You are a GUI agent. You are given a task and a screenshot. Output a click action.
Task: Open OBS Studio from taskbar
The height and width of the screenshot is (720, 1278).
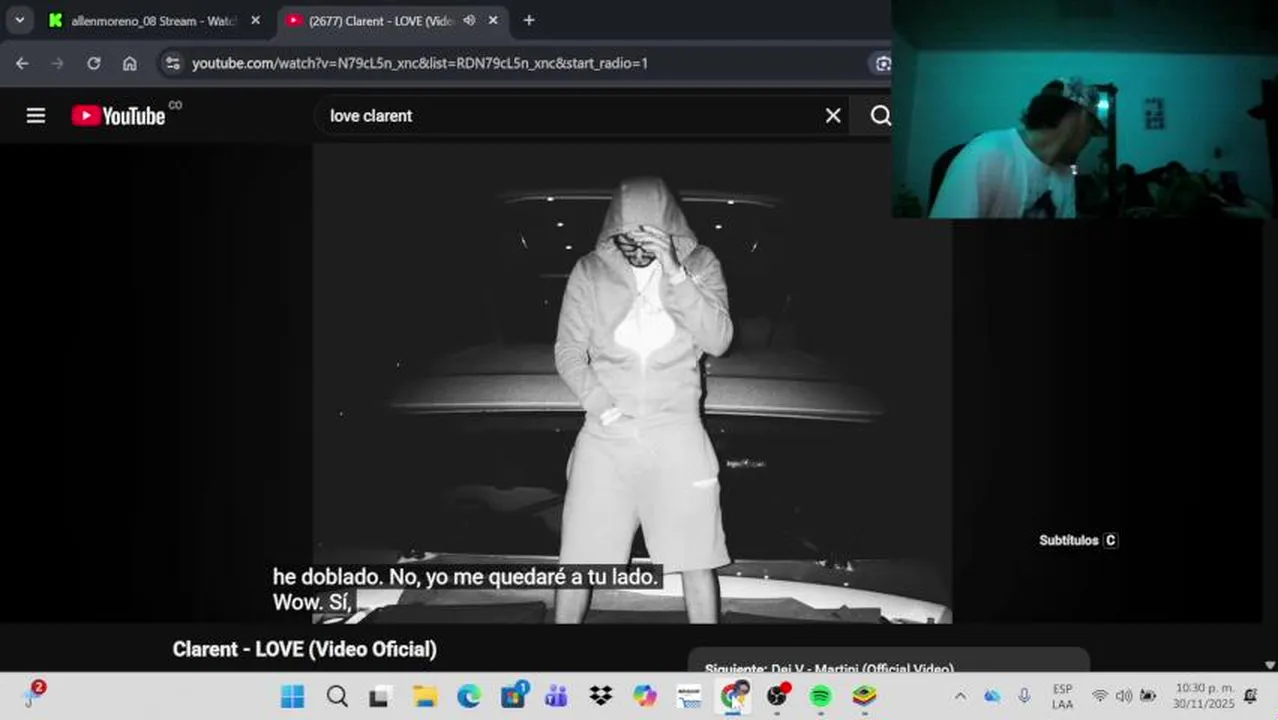click(x=778, y=696)
